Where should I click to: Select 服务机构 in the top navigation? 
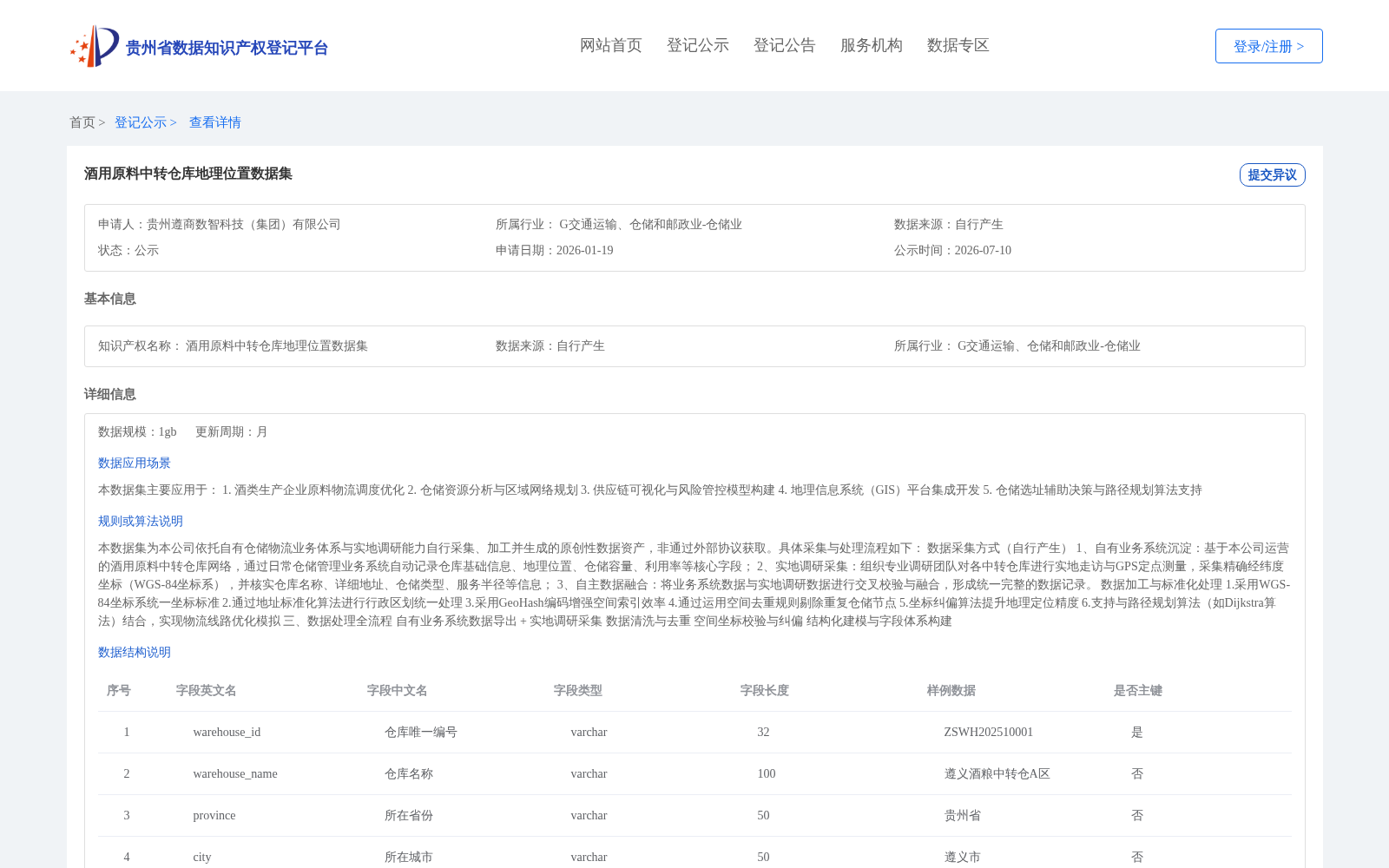[x=872, y=45]
